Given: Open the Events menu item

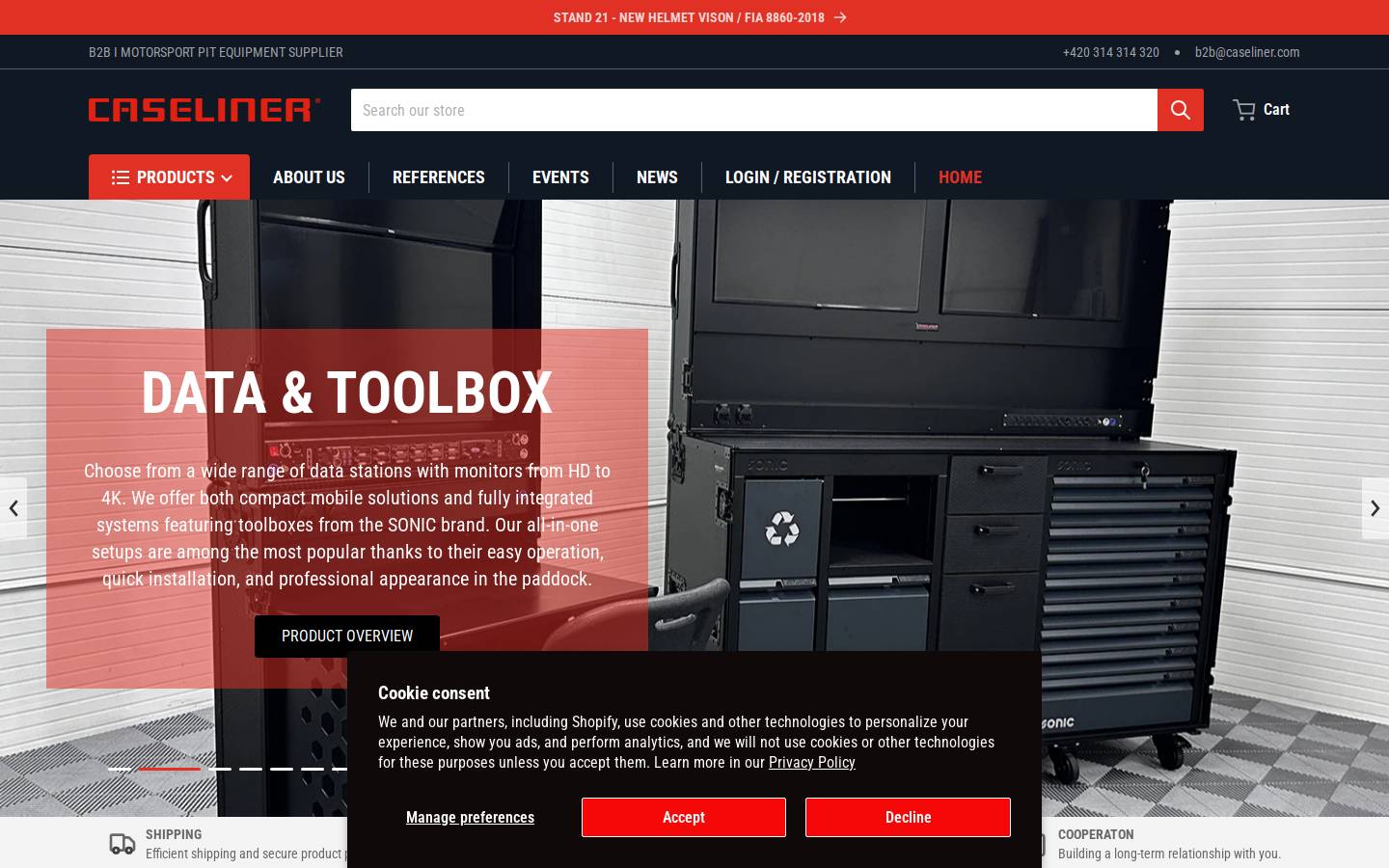Looking at the screenshot, I should (x=560, y=177).
